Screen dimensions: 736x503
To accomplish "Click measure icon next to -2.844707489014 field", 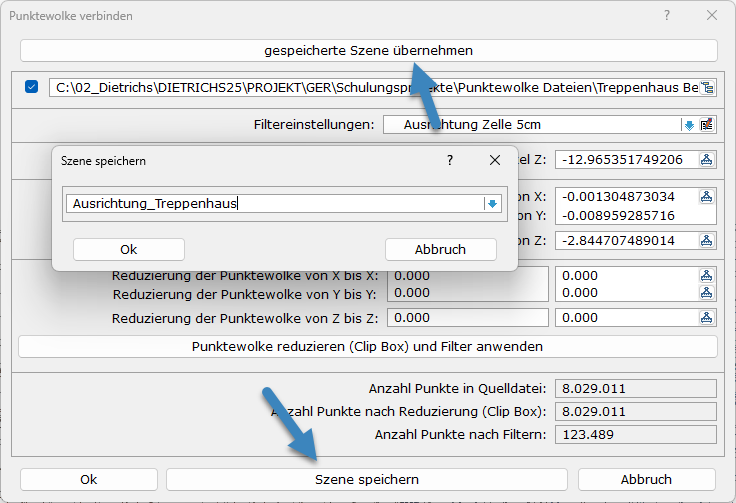I will click(707, 240).
